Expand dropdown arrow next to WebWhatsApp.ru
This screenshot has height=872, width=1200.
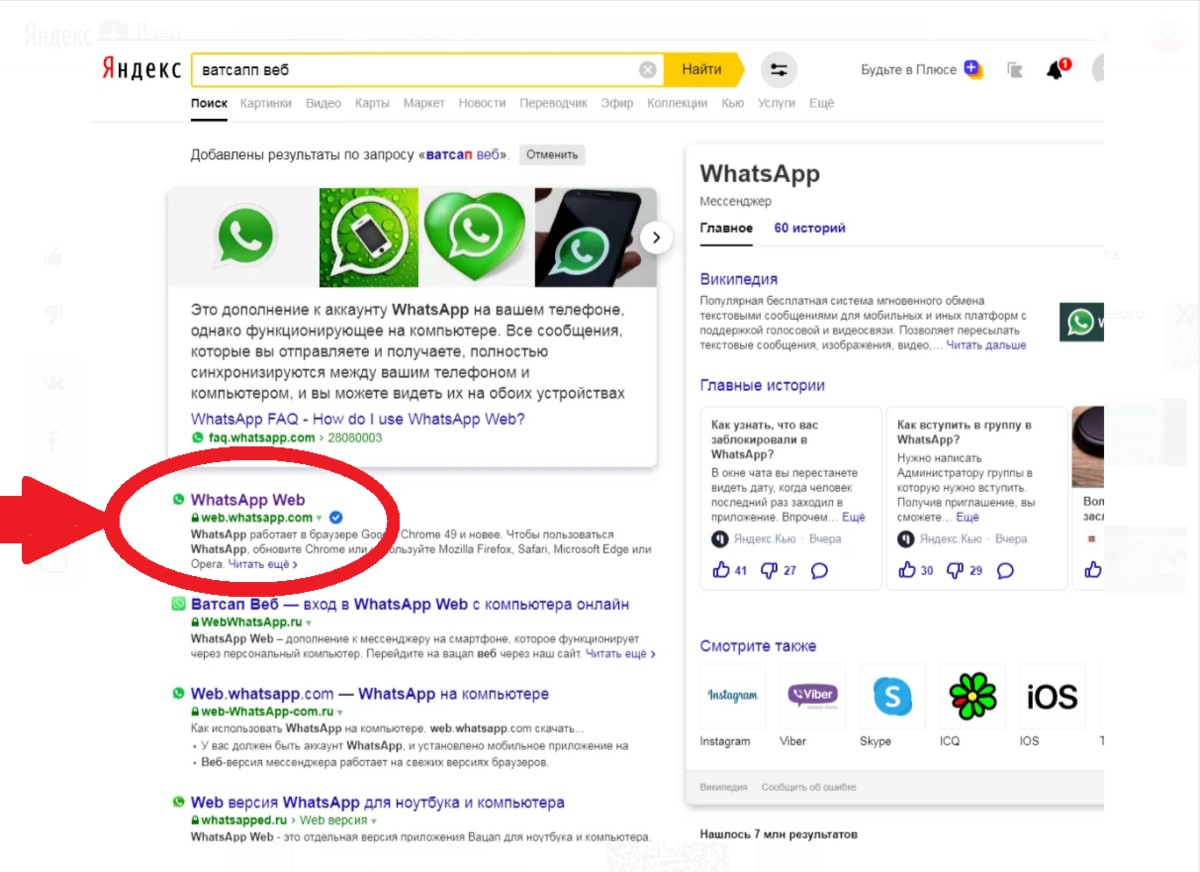click(x=309, y=623)
